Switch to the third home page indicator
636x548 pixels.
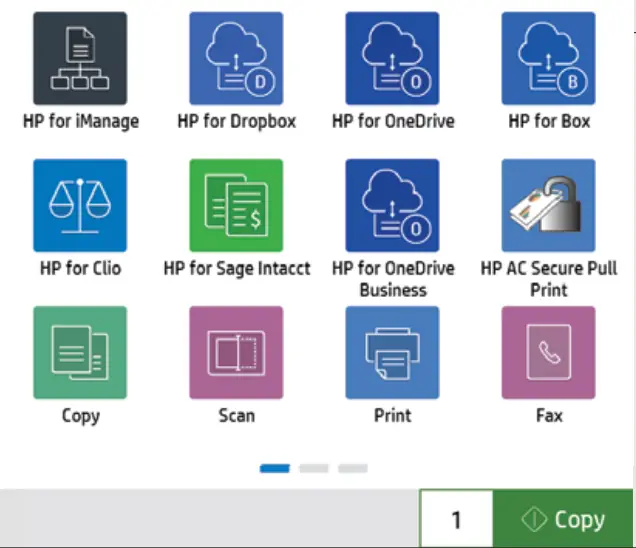click(x=353, y=468)
